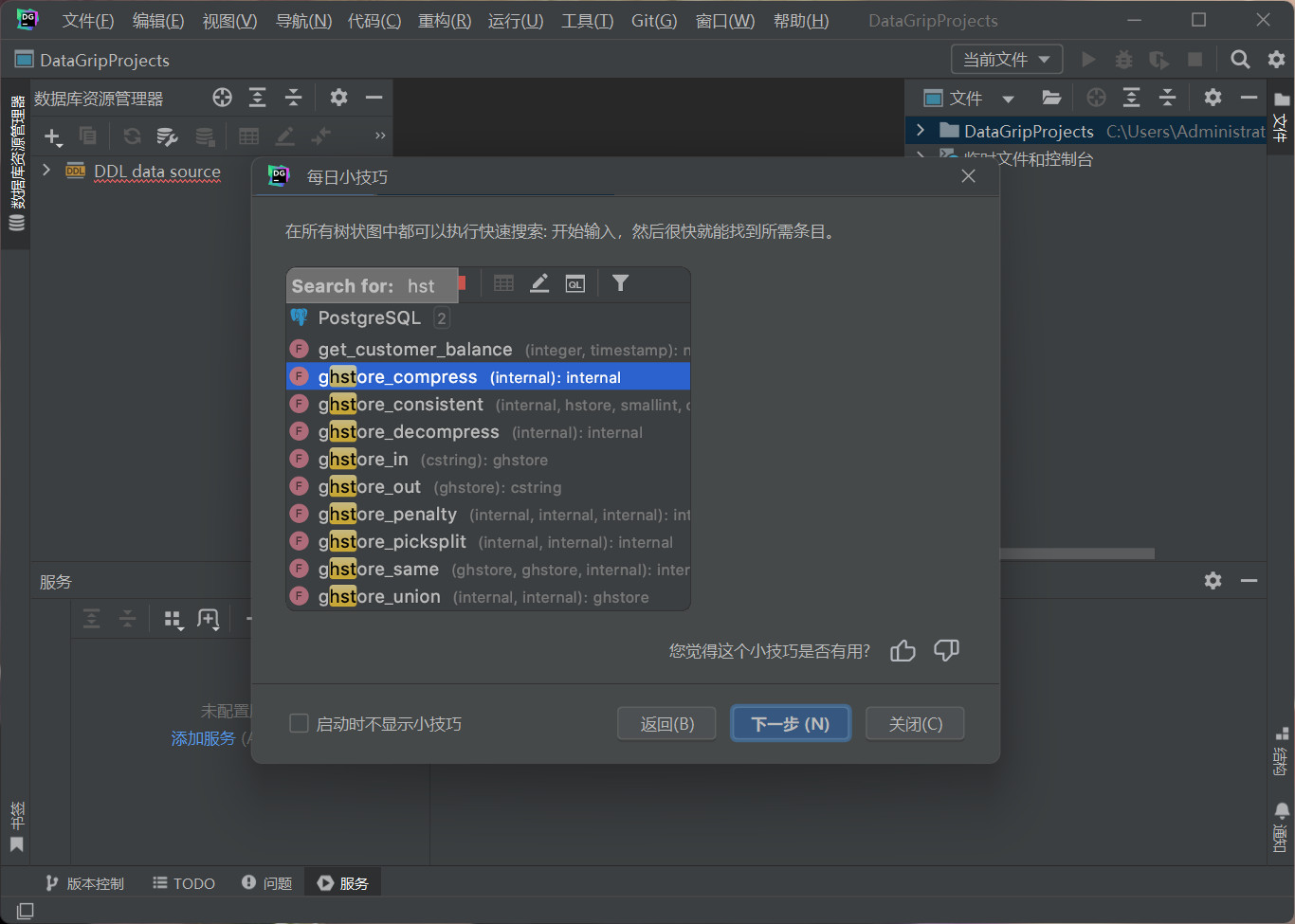Open database explorer settings gear
The height and width of the screenshot is (924, 1295).
[x=338, y=98]
